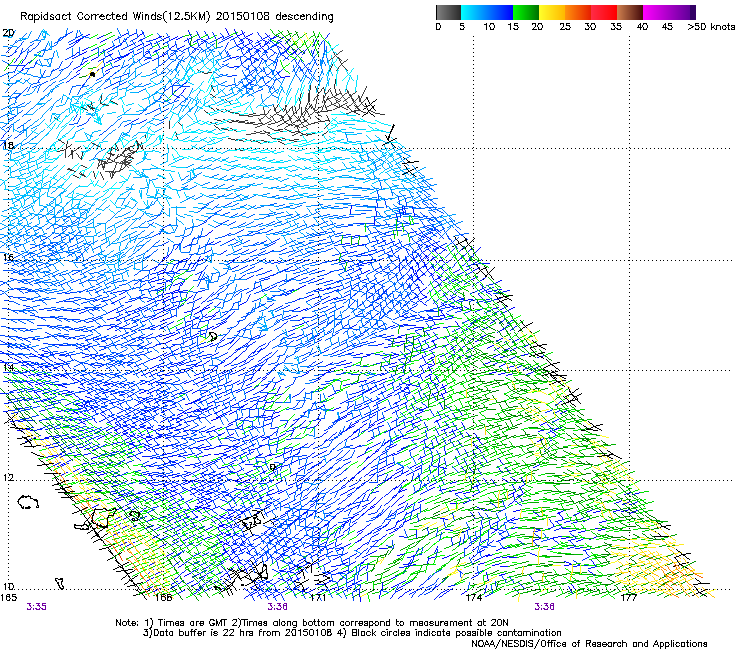740x650 pixels.
Task: Click the purple time label beside longitude 171
Action: coord(278,607)
